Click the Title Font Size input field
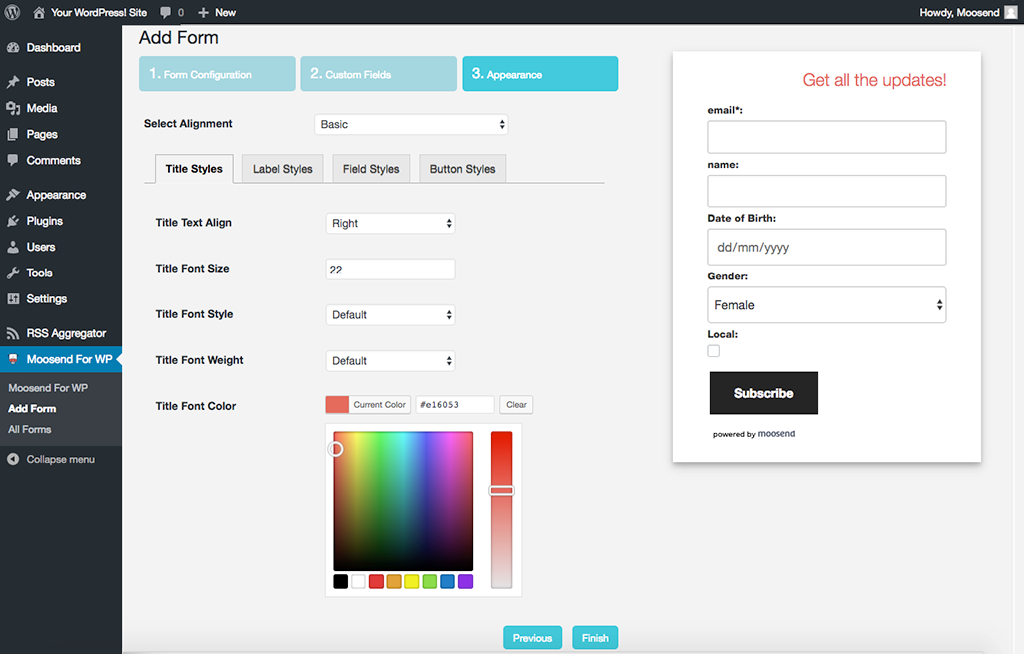 coord(391,269)
